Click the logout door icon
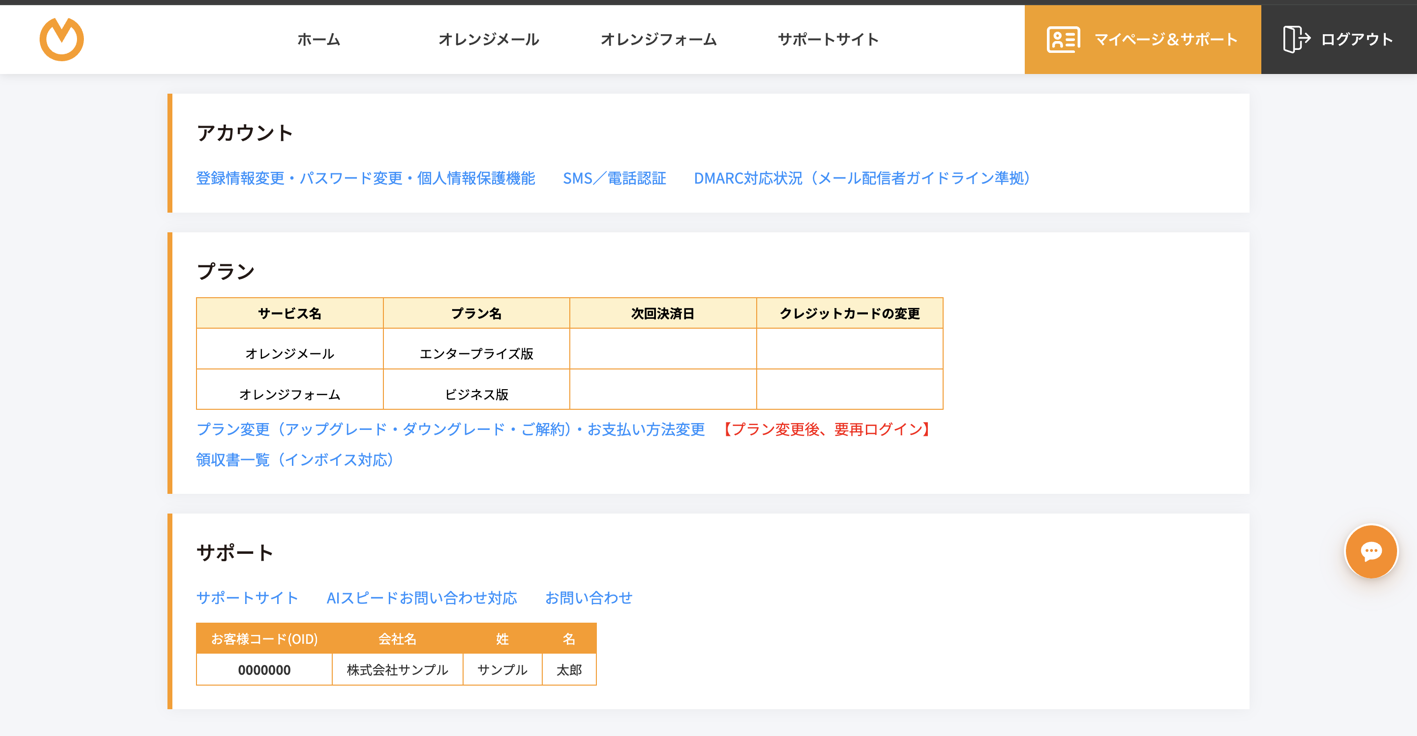1417x736 pixels. (x=1296, y=39)
